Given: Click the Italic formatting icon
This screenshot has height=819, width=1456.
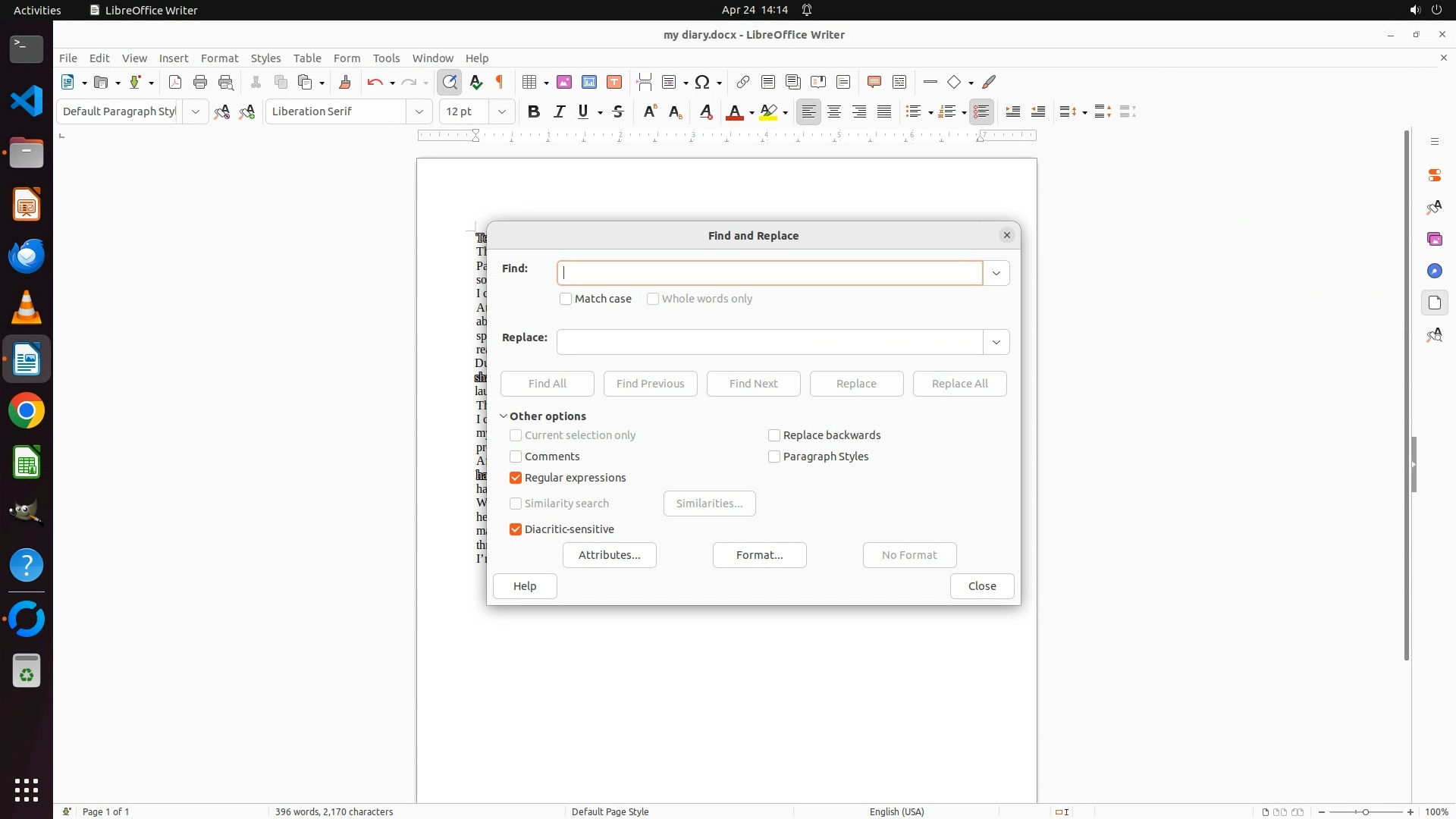Looking at the screenshot, I should pyautogui.click(x=560, y=111).
